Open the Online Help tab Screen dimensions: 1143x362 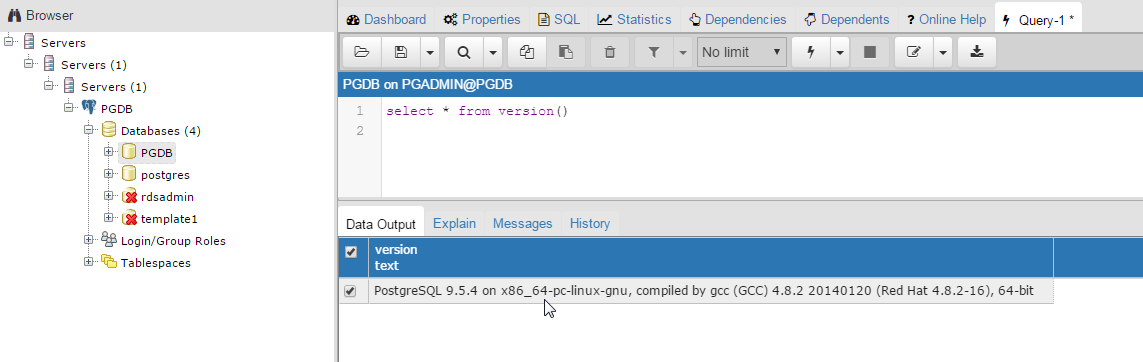click(946, 20)
